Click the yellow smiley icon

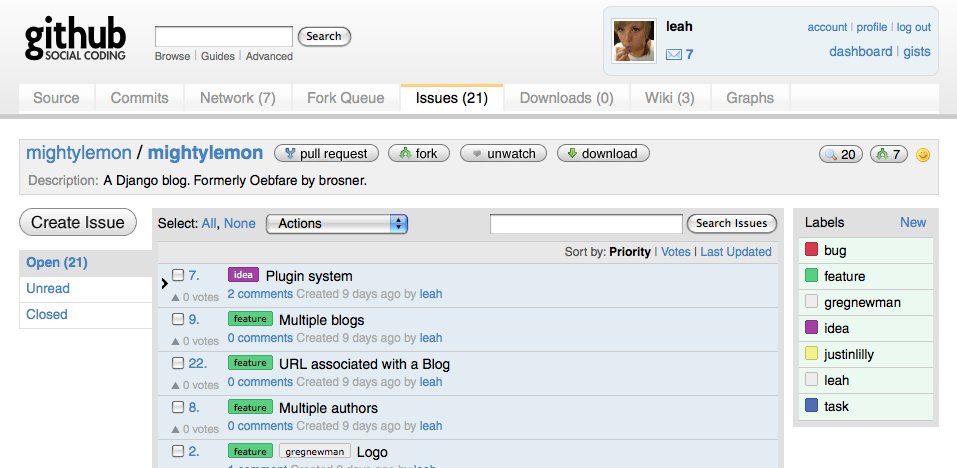tap(923, 155)
